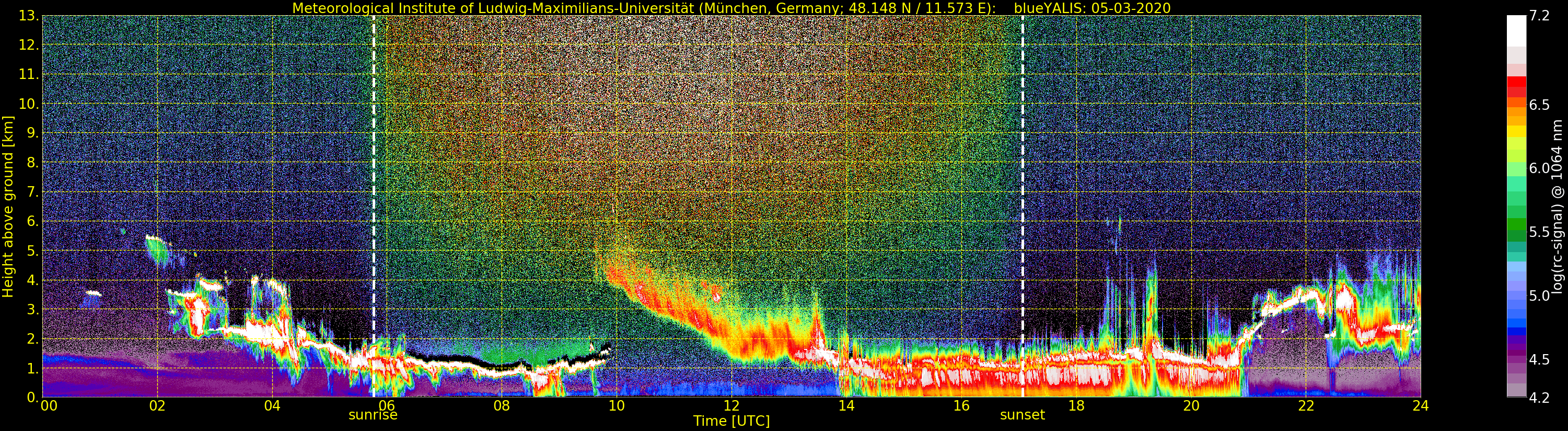
Task: Click the white top band of the colorbar
Action: [x=1516, y=30]
